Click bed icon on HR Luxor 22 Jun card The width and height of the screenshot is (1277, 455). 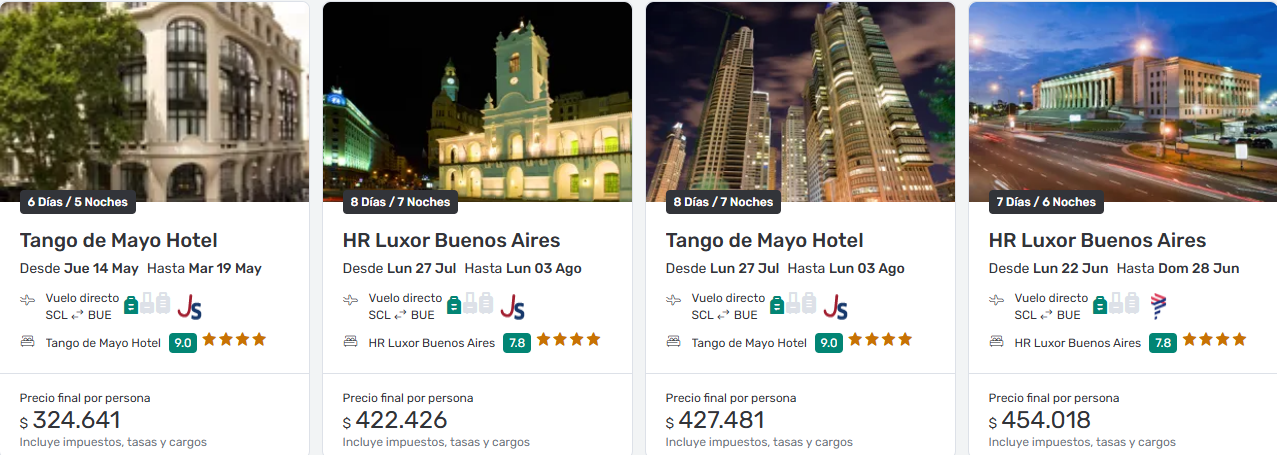[x=997, y=342]
